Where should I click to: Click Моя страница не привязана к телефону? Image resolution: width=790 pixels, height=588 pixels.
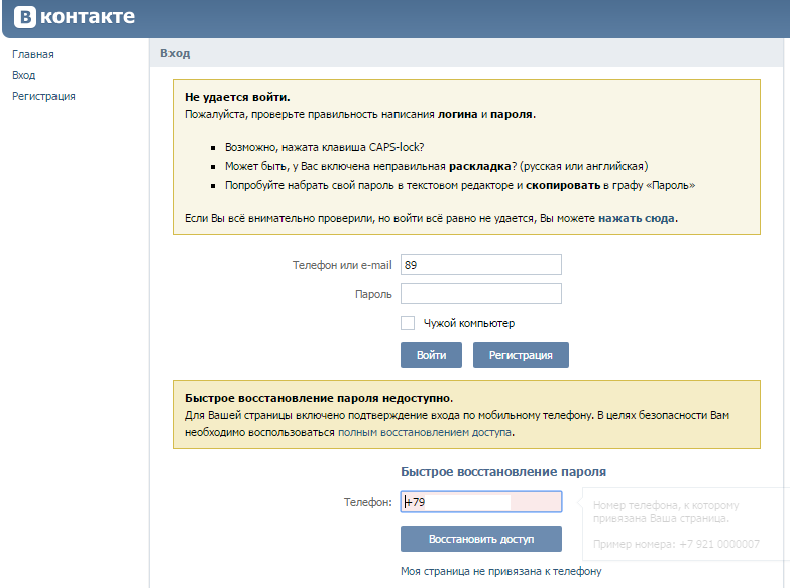point(501,571)
